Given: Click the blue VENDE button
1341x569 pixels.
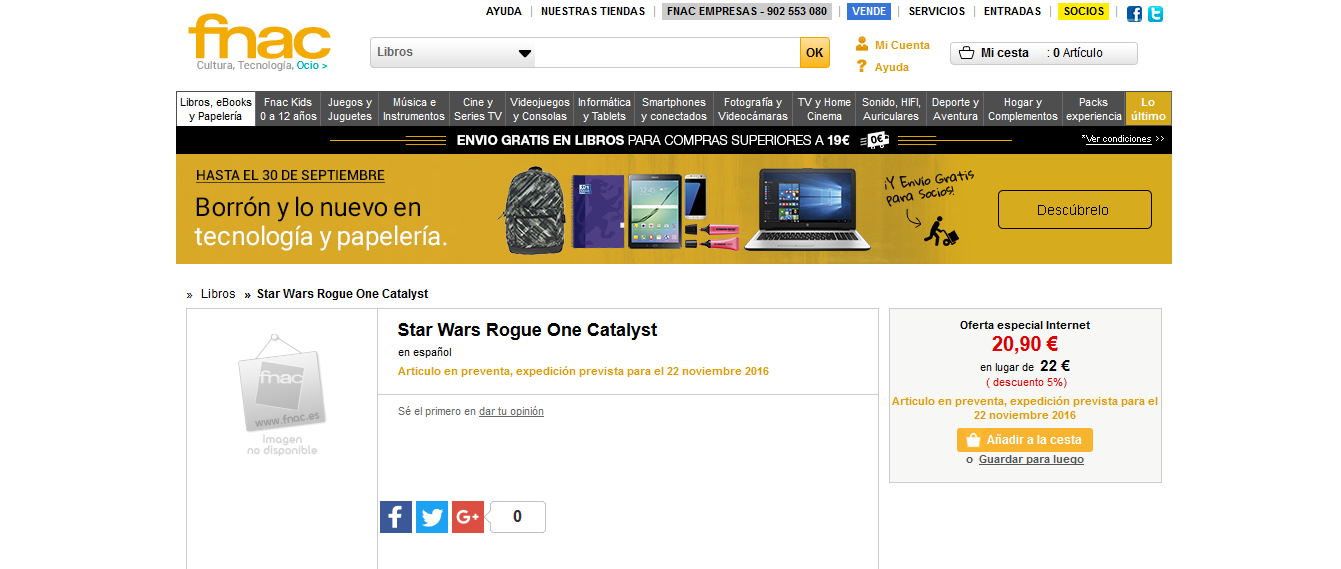Looking at the screenshot, I should [869, 11].
